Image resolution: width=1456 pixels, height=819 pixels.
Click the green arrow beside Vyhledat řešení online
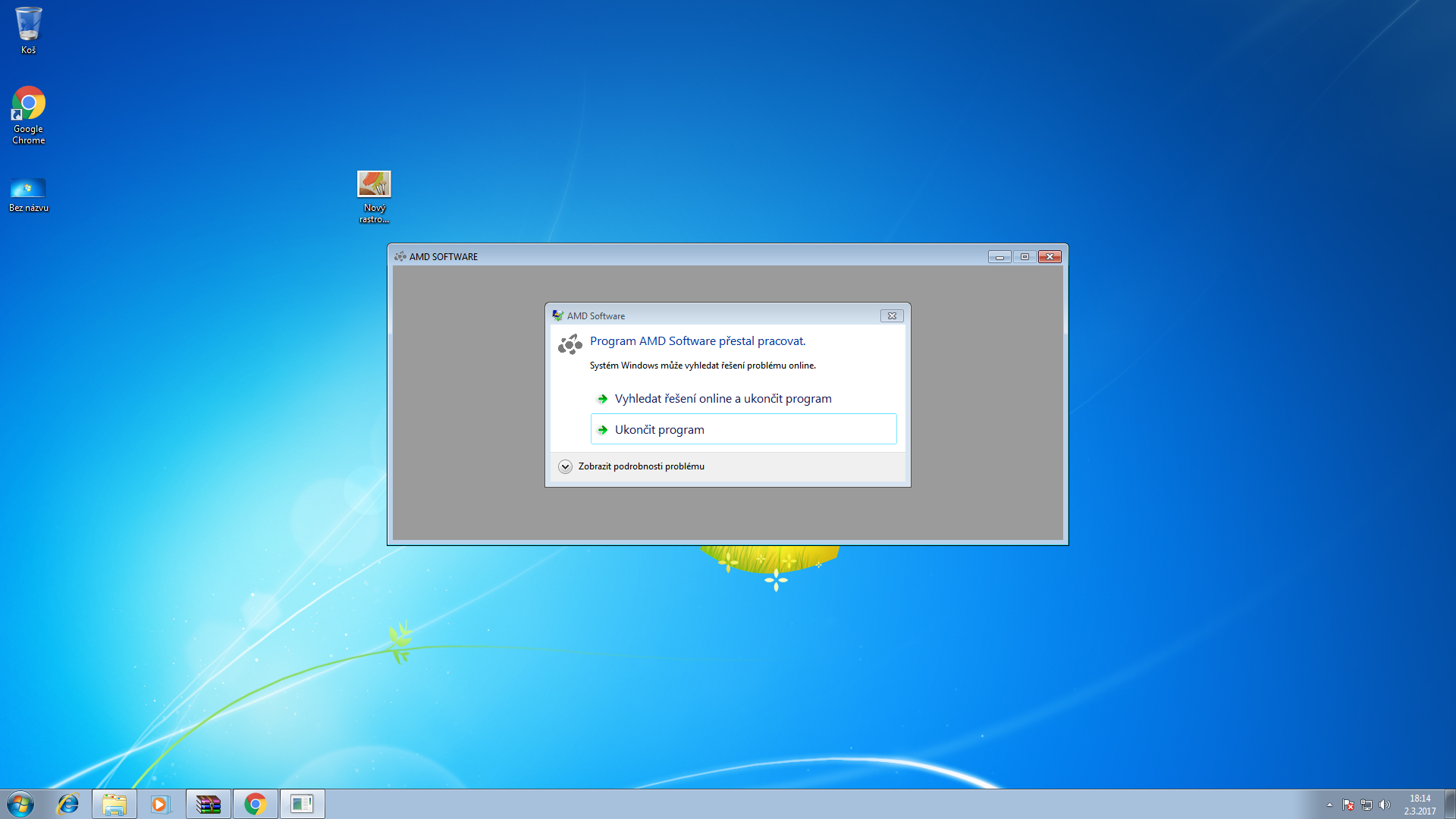click(x=603, y=399)
